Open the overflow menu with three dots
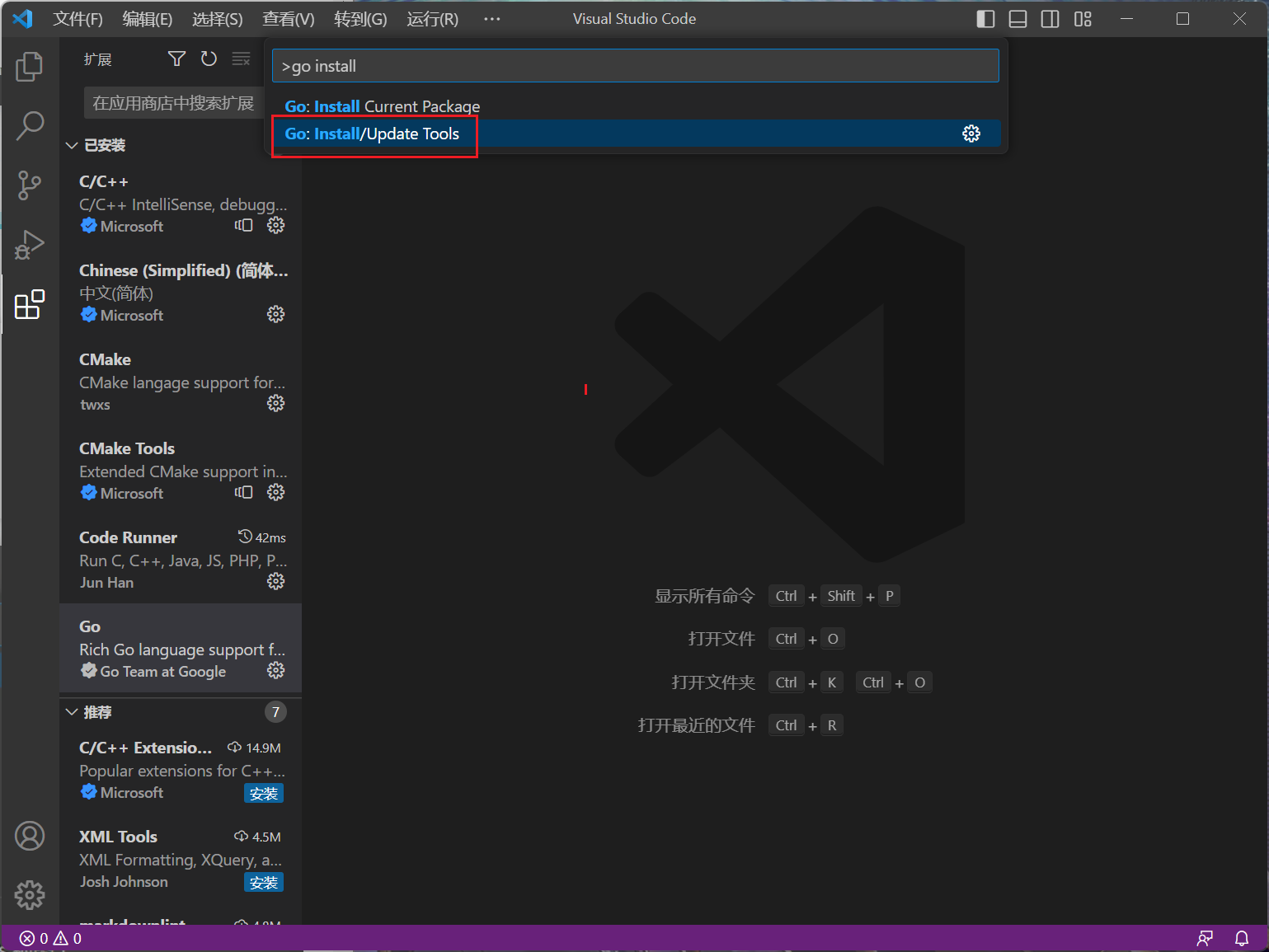 click(492, 19)
